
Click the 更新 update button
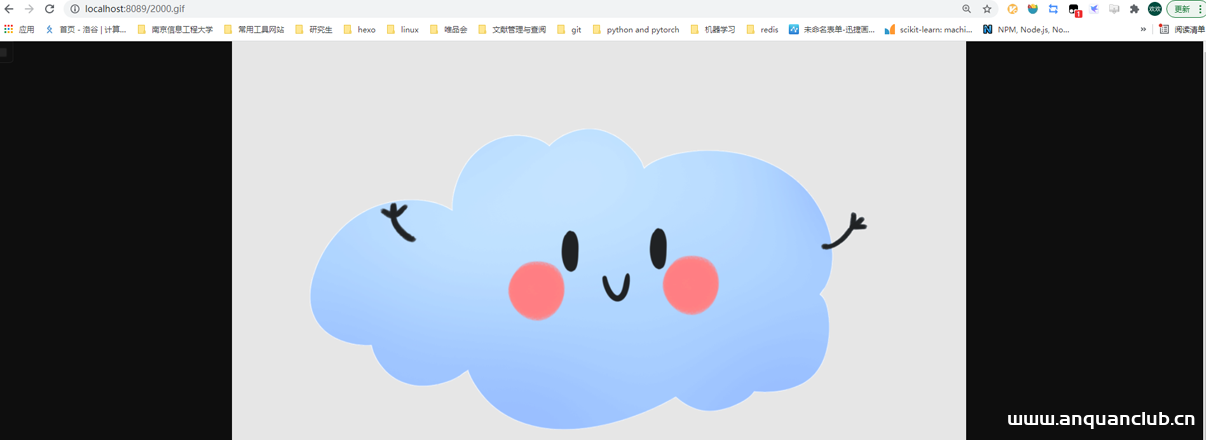tap(1186, 9)
